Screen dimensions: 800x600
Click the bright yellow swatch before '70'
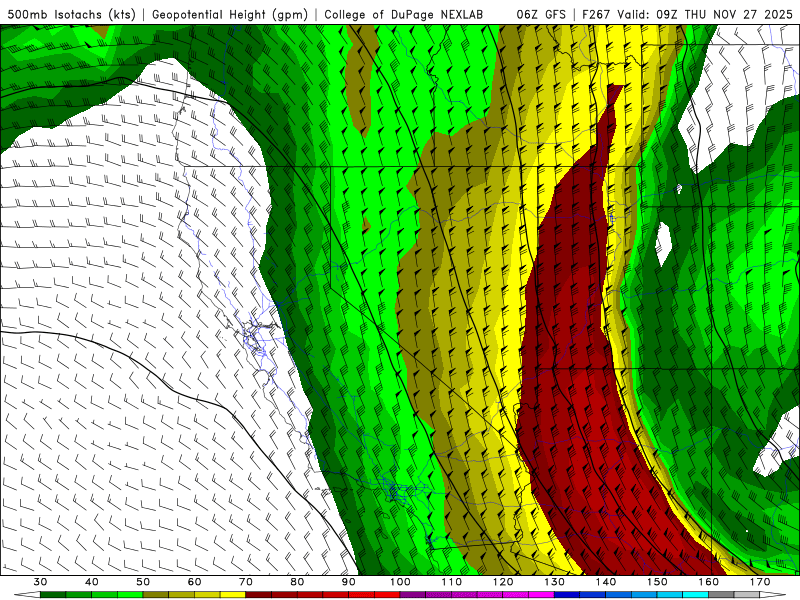pos(233,594)
